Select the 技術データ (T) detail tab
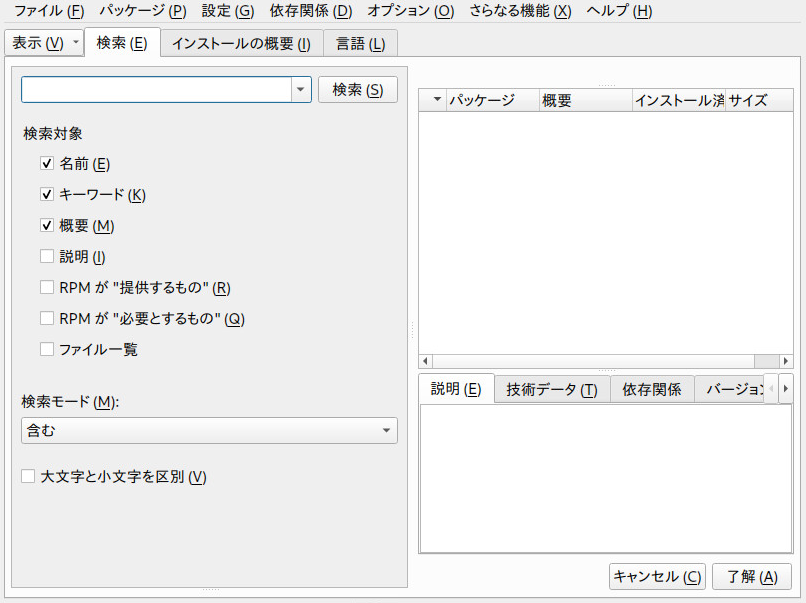 552,390
